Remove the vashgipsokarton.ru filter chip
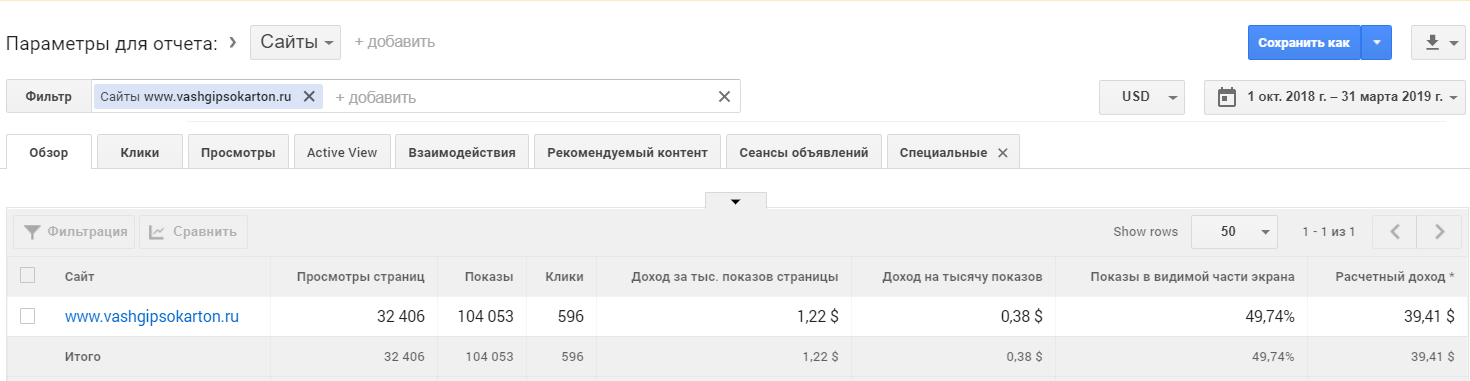 309,97
